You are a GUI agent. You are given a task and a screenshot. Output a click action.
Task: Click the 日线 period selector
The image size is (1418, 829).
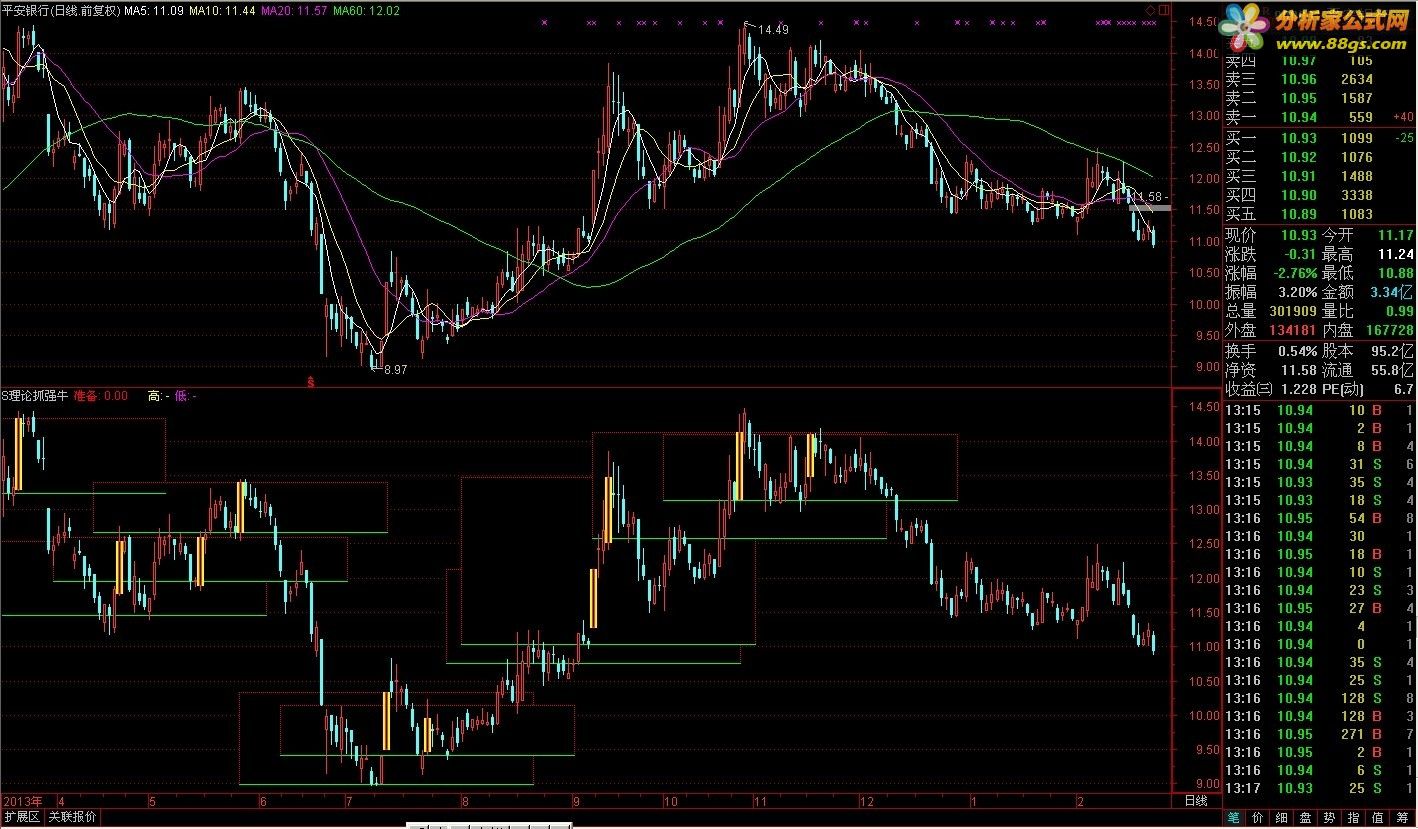point(1196,801)
